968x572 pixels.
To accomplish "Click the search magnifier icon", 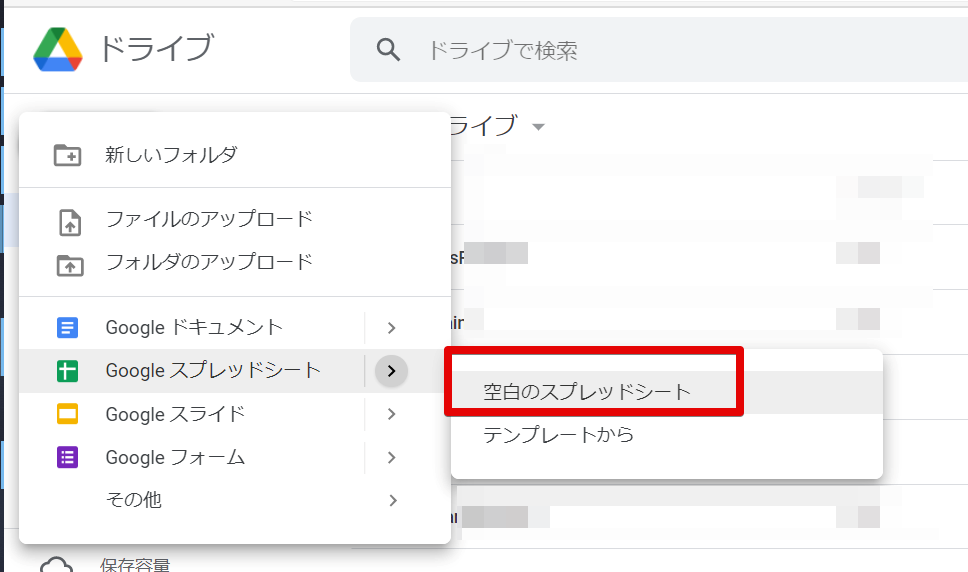I will (388, 50).
